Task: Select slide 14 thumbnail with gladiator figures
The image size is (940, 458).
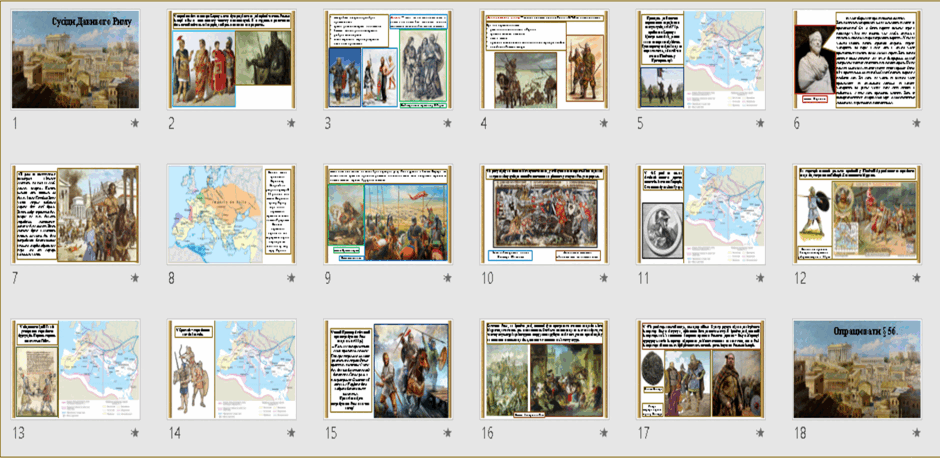Action: click(x=232, y=369)
